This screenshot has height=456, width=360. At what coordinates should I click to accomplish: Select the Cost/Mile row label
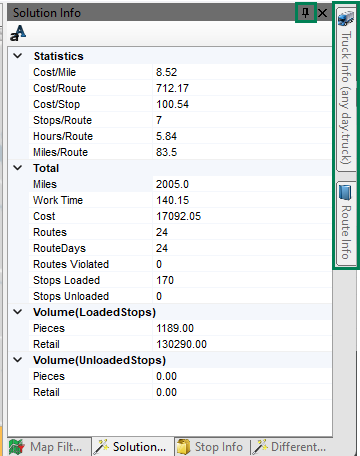[x=54, y=72]
